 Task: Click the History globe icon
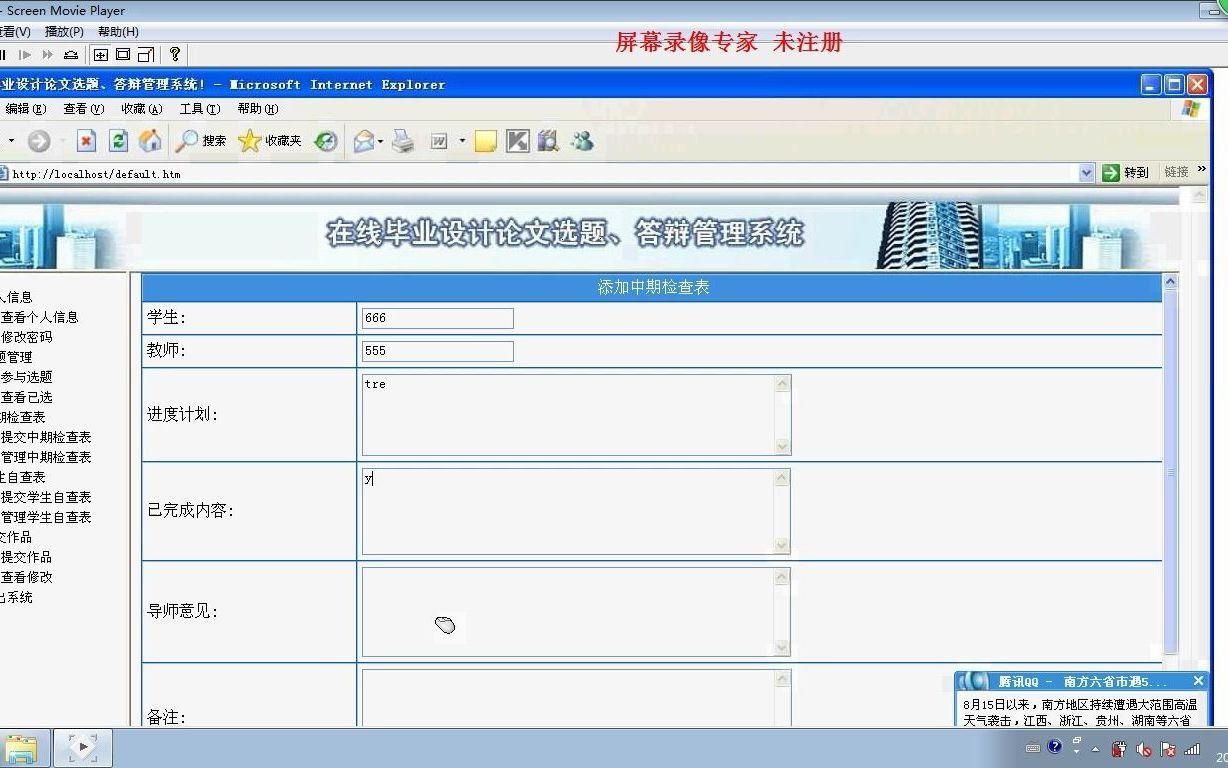[x=325, y=142]
